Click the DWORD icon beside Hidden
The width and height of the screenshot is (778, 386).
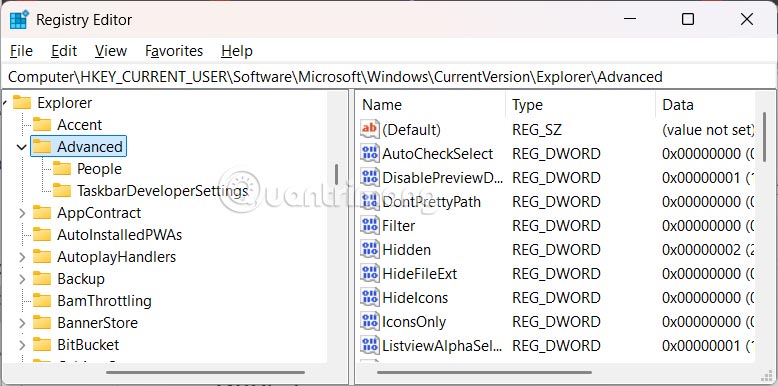pos(370,249)
